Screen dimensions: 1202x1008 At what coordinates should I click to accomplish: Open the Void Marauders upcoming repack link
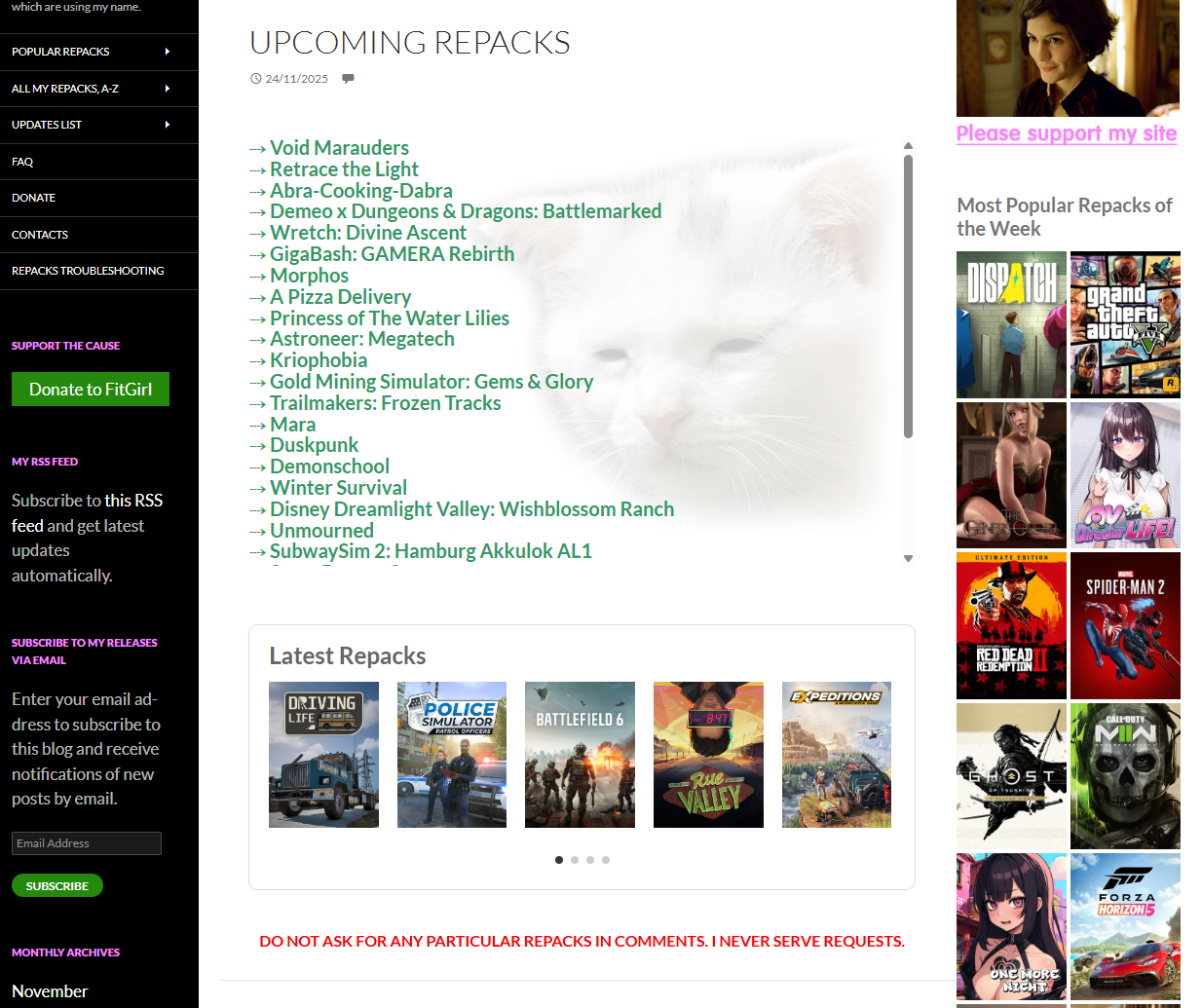click(x=339, y=148)
